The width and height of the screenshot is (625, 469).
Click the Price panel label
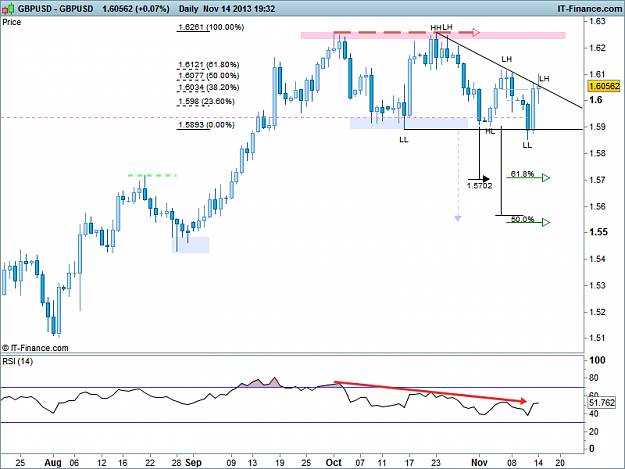(12, 22)
